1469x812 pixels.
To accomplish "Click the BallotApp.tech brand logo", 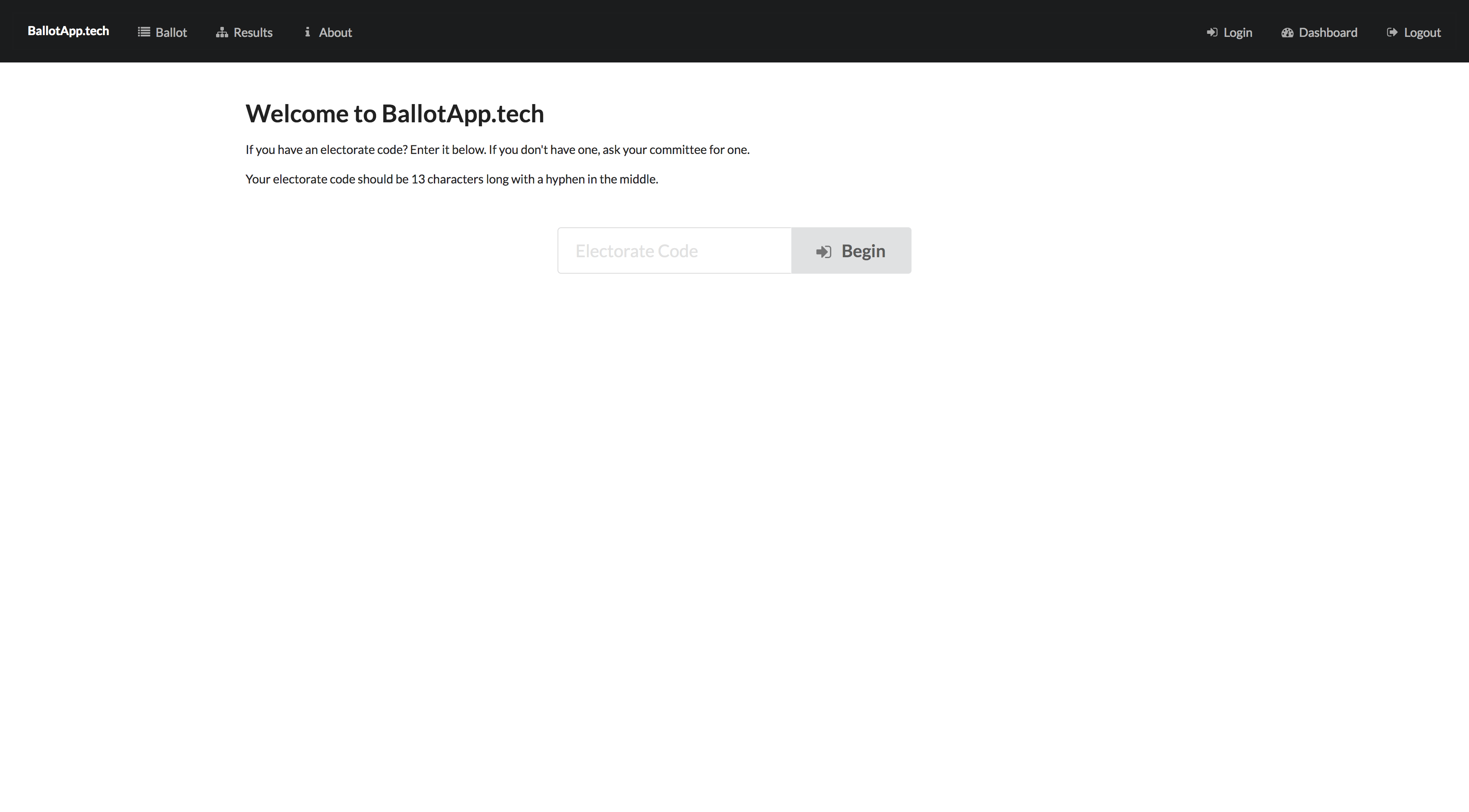I will (x=69, y=31).
